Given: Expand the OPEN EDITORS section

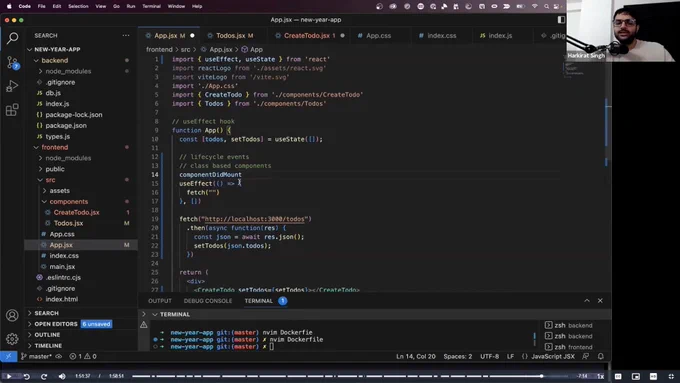Looking at the screenshot, I should click(x=81, y=324).
